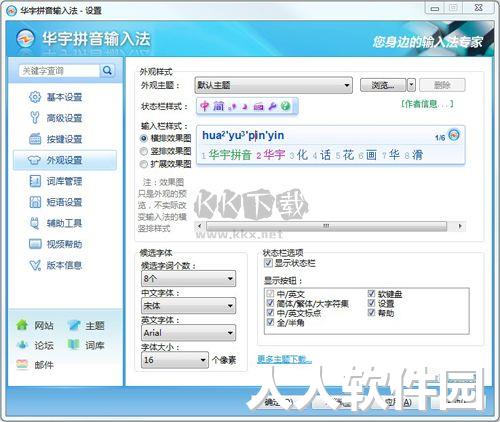
Task: Toggle the 帮助 button checkbox
Action: tap(371, 313)
